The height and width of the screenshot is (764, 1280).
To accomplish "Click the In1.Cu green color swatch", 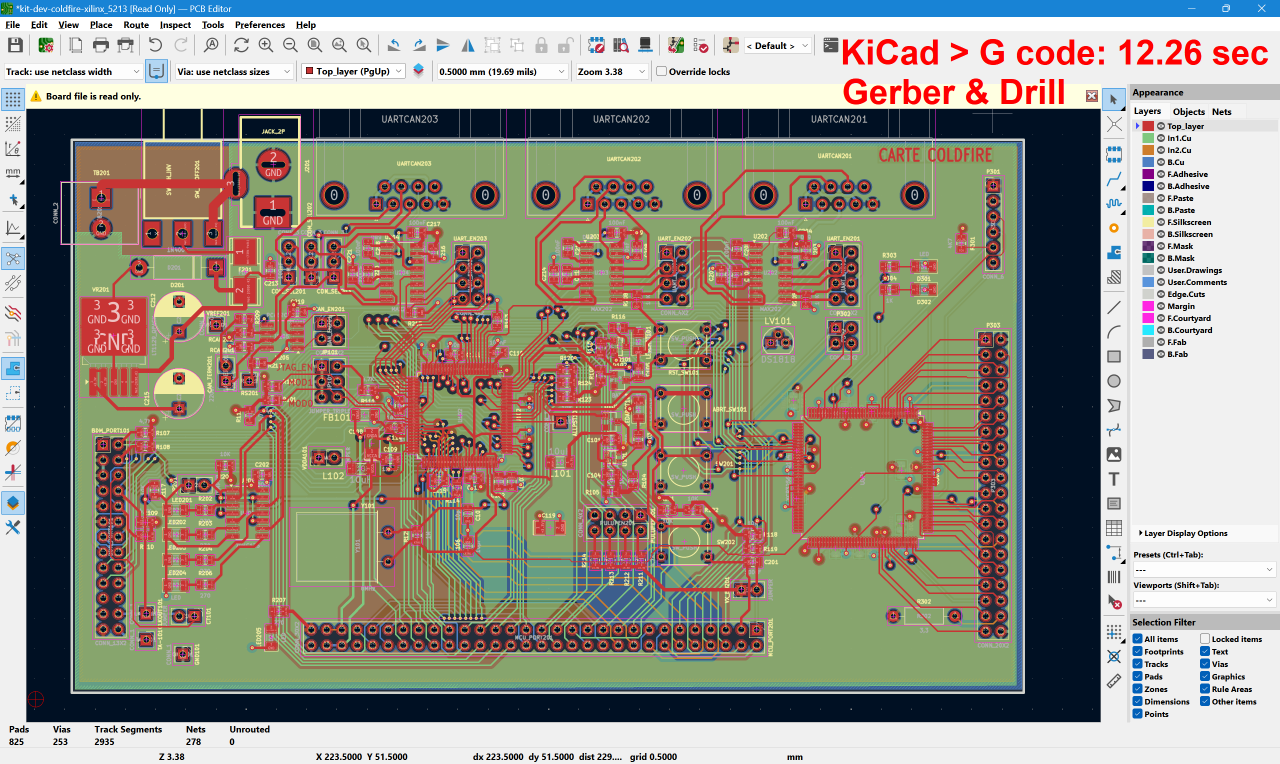I will click(x=1148, y=138).
